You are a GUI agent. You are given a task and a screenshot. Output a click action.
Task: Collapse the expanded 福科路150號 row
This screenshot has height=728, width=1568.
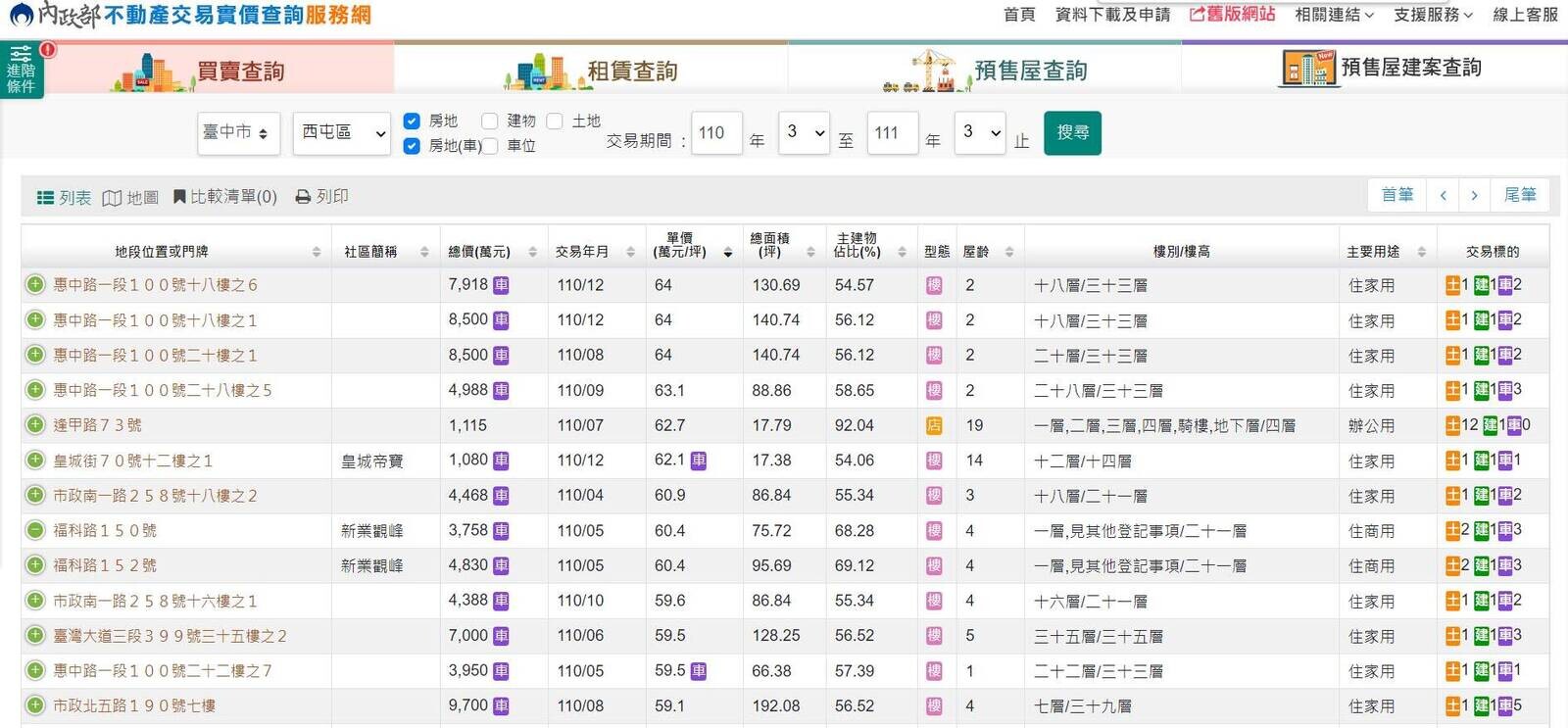click(35, 530)
